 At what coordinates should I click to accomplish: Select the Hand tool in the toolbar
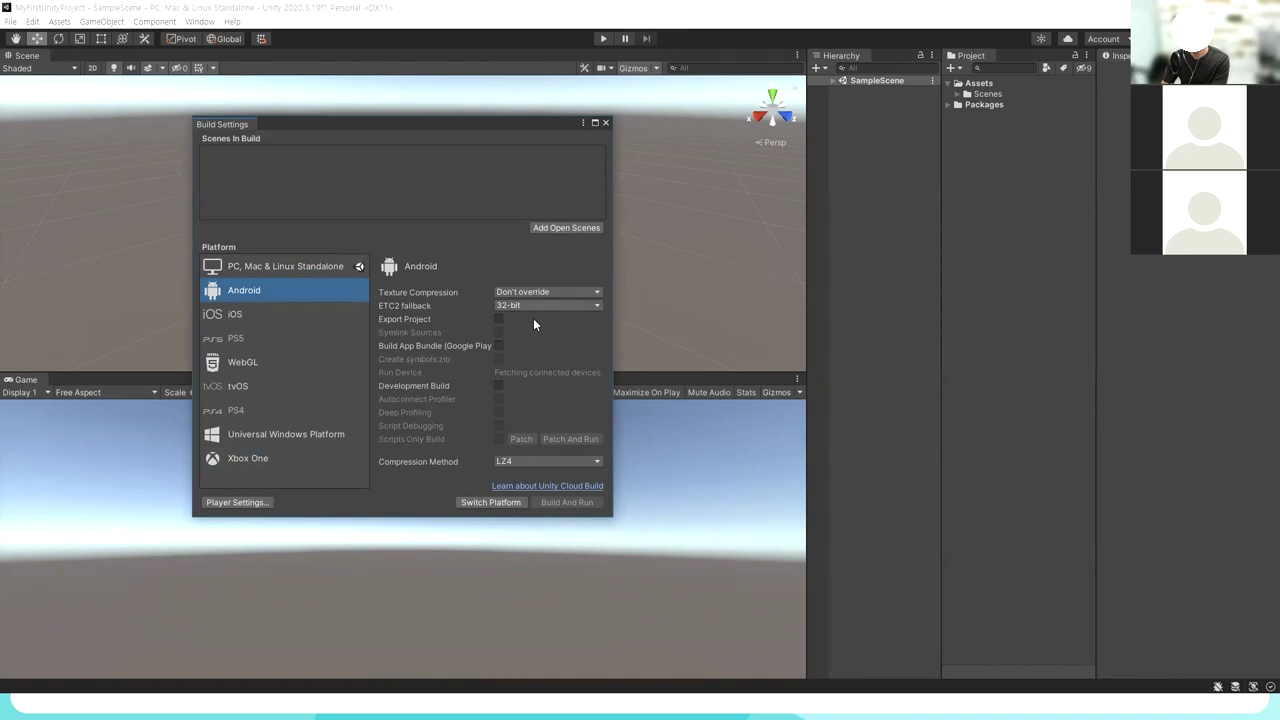tap(15, 39)
